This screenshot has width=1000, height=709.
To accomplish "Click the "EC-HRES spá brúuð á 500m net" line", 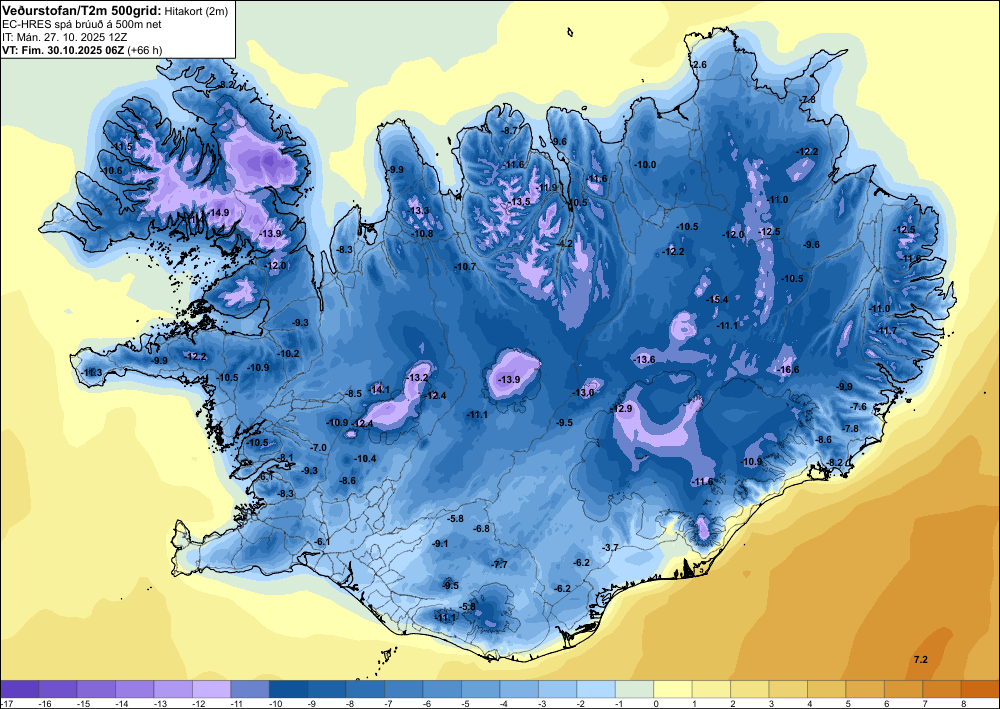I will [x=81, y=24].
